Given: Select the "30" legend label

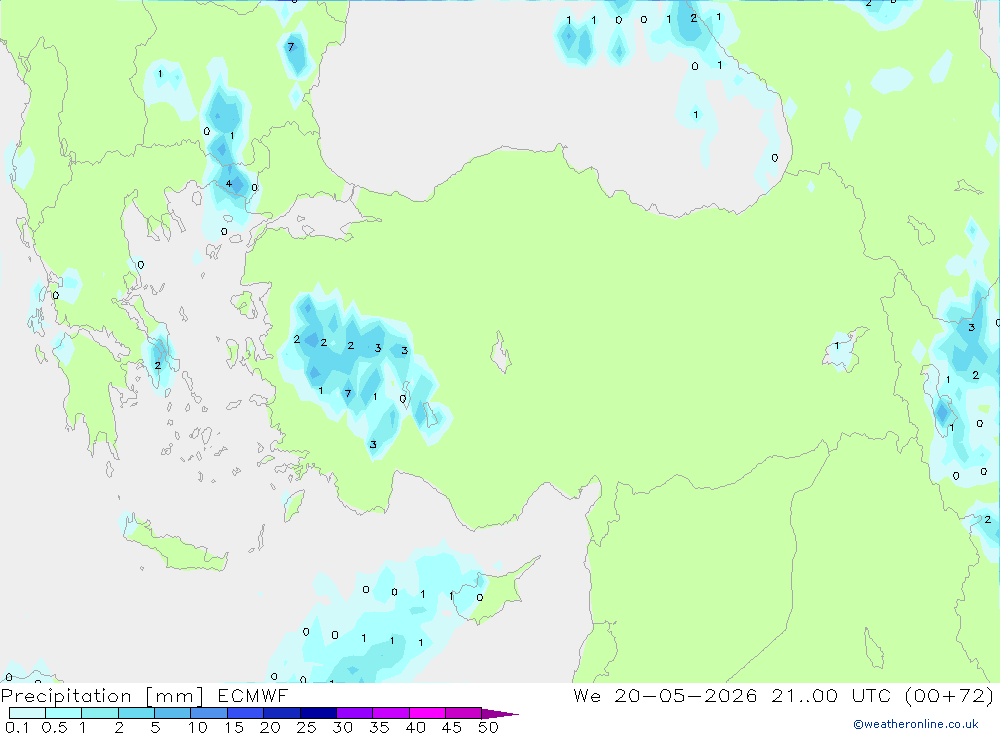Looking at the screenshot, I should [x=342, y=727].
